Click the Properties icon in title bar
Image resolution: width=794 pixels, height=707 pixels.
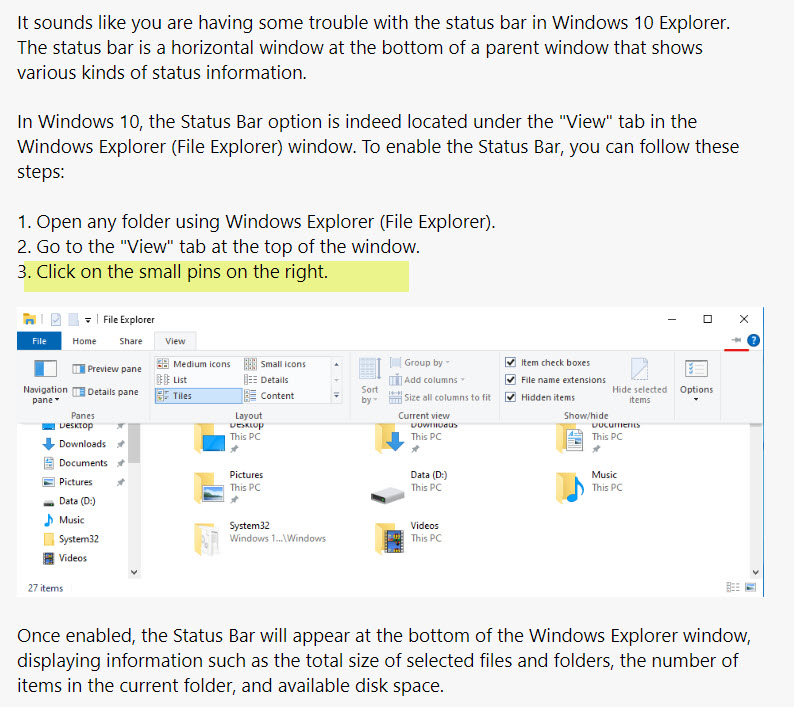click(56, 319)
